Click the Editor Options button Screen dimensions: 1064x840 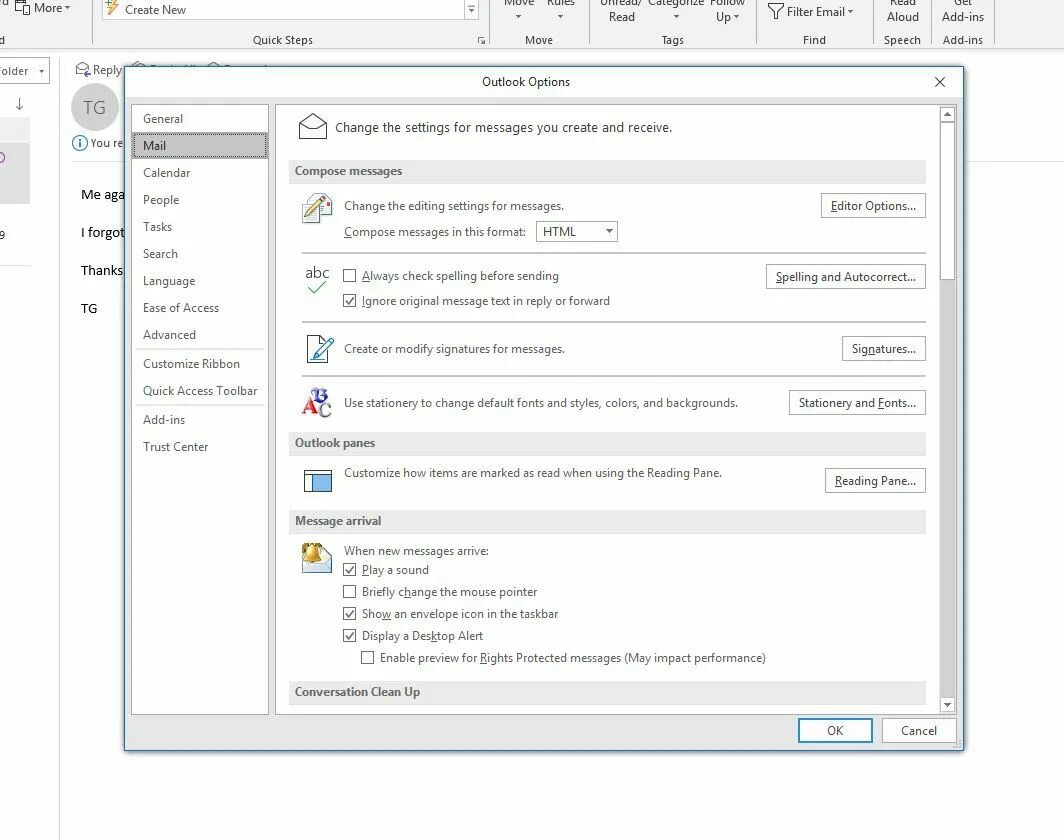pos(873,206)
